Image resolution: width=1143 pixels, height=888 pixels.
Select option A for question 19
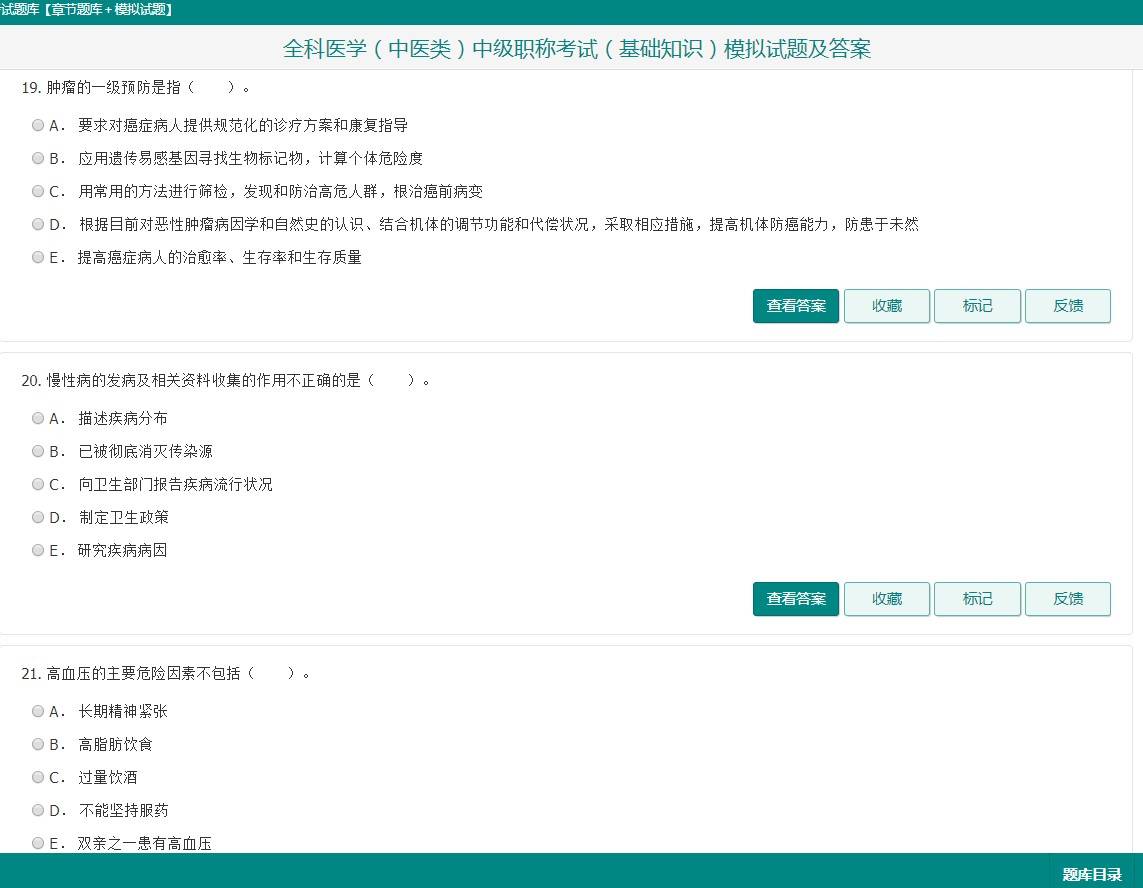[x=38, y=125]
